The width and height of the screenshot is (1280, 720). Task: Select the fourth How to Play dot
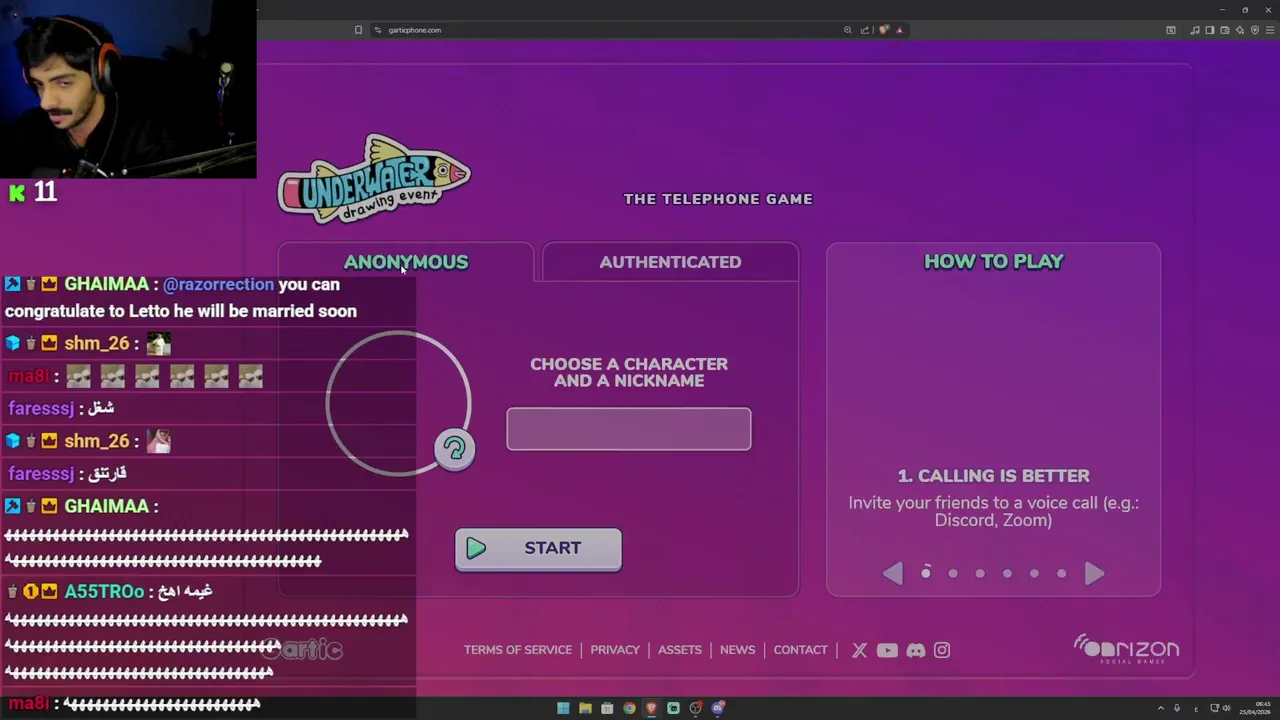1007,573
